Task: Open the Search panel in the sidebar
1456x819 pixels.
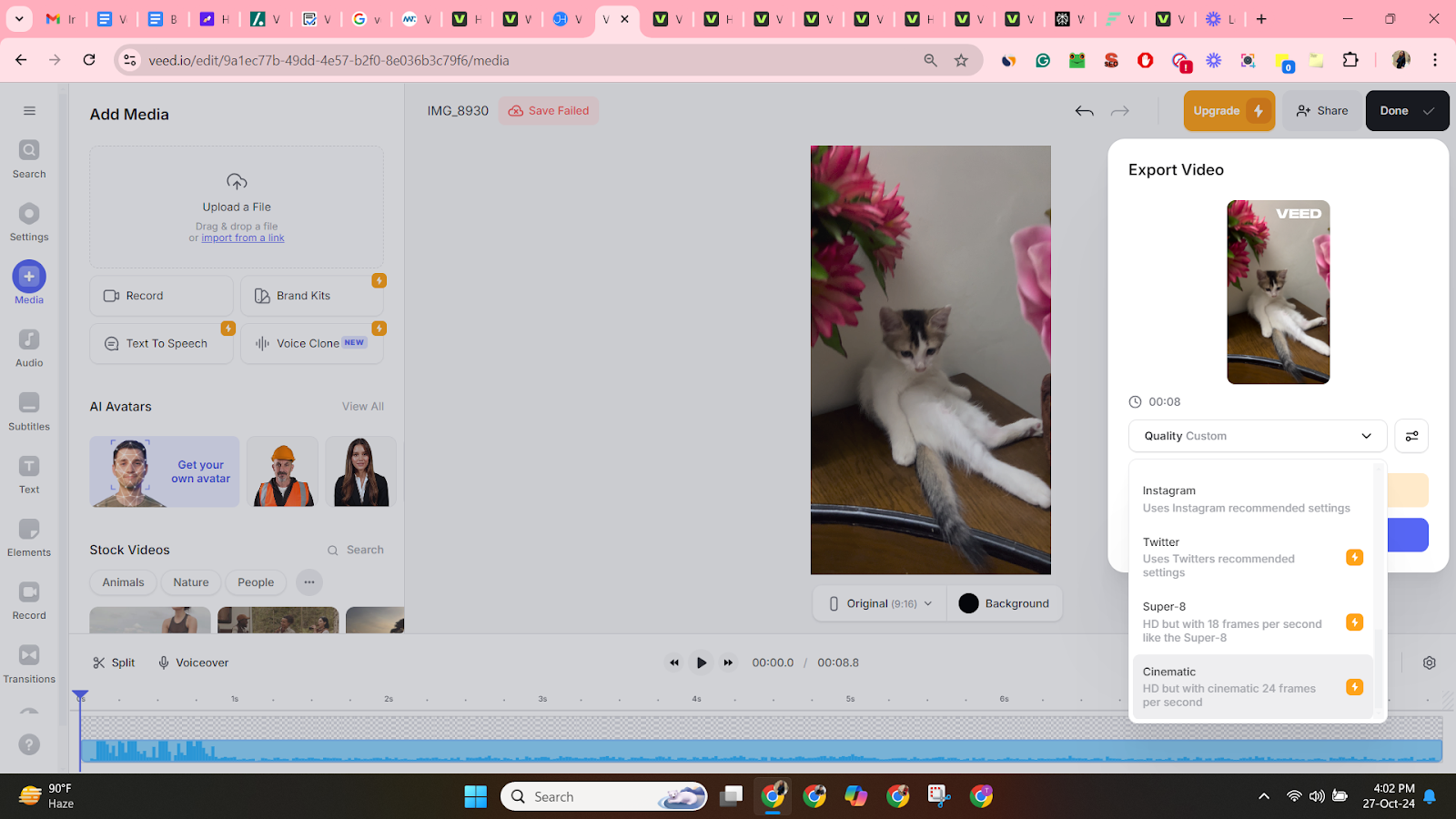Action: coord(28,156)
